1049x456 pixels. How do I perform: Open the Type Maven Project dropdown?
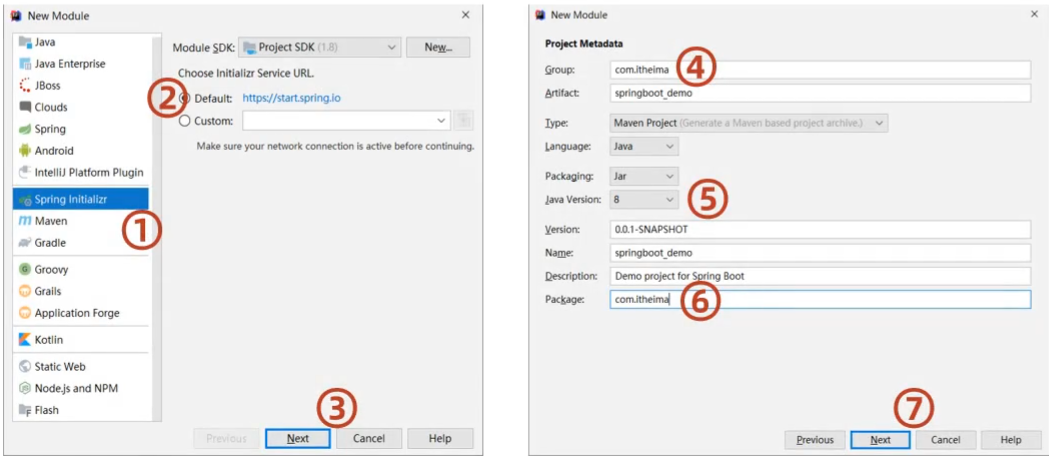pos(749,123)
